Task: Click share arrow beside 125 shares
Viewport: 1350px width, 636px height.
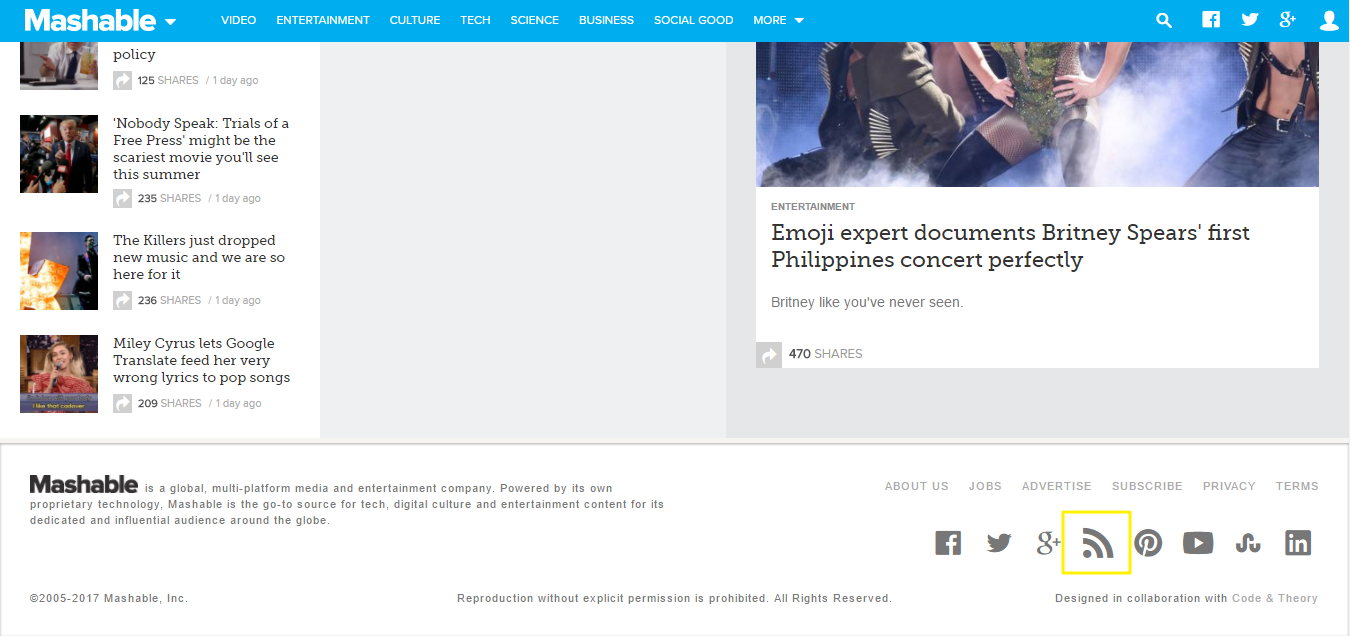Action: (122, 80)
